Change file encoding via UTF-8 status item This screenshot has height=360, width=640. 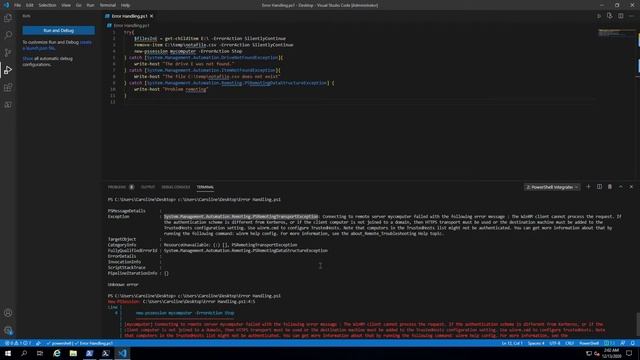[x=555, y=343]
